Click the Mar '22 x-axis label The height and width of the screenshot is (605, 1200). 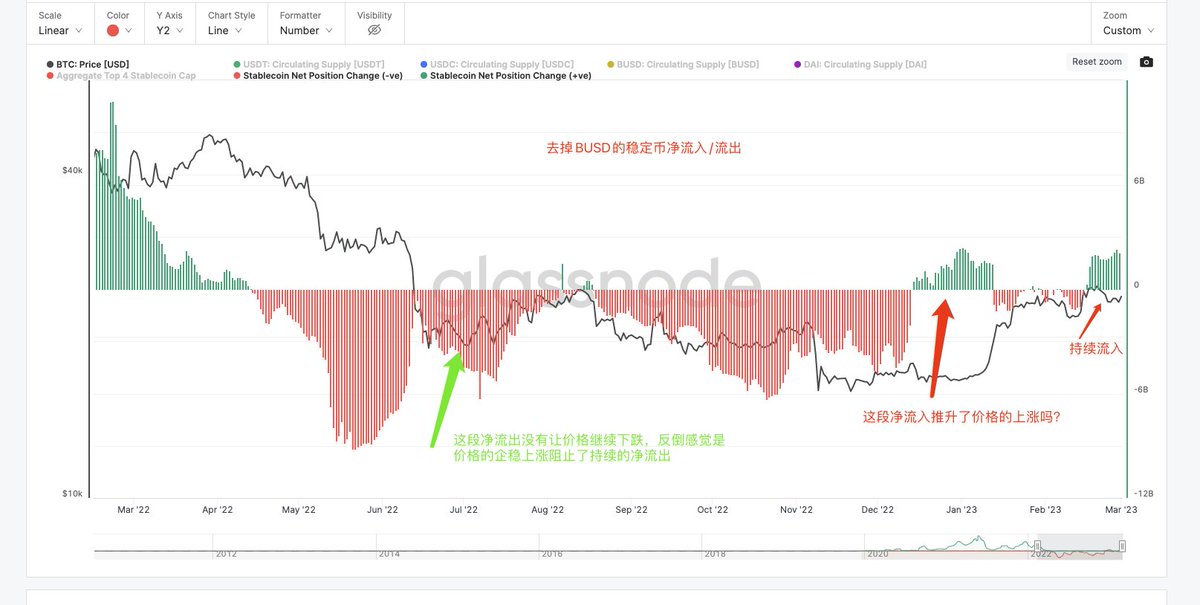point(134,510)
